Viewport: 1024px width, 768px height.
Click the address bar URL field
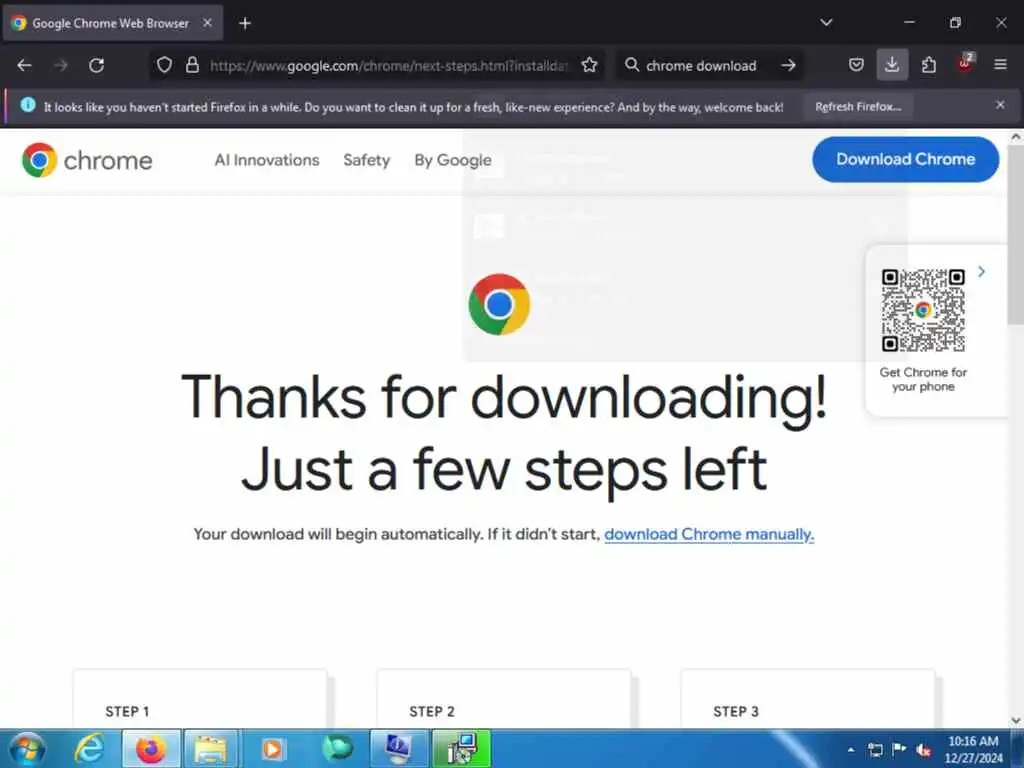click(389, 65)
